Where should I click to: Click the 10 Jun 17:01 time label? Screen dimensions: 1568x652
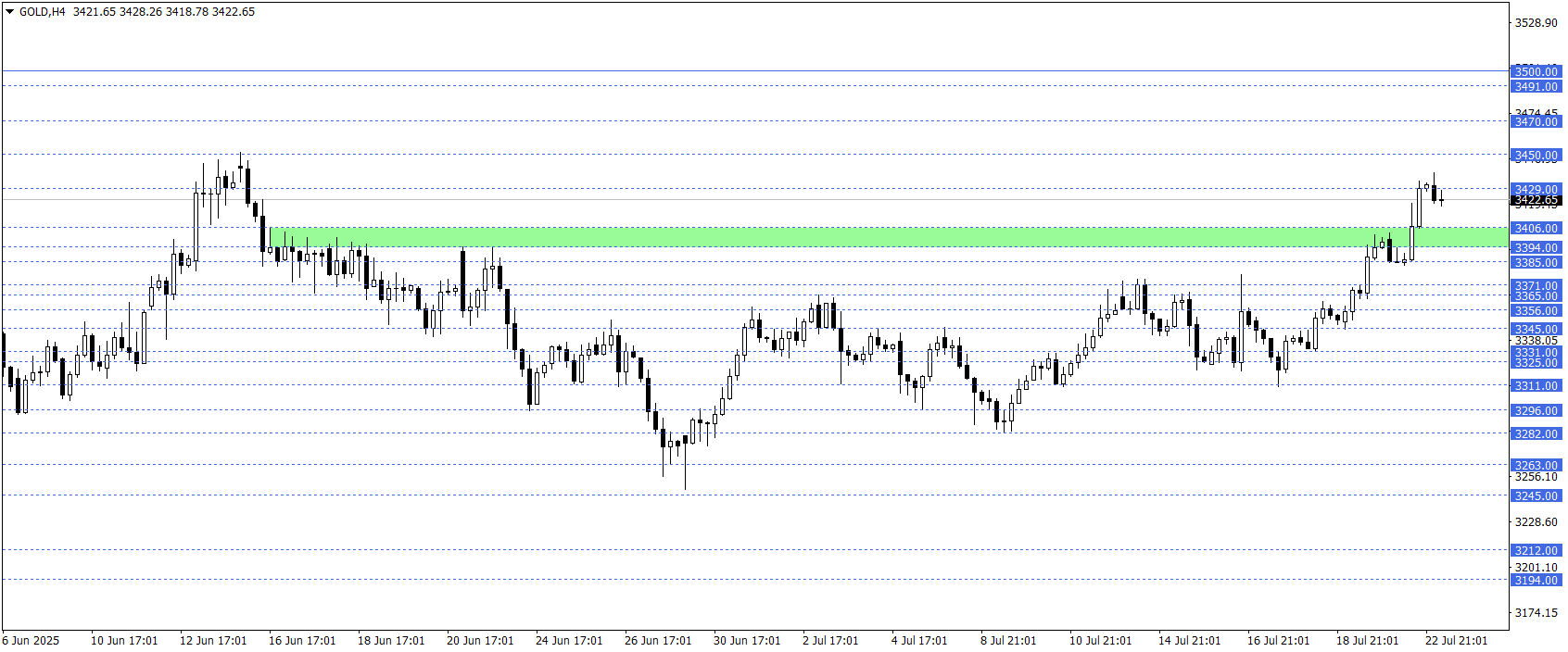click(x=124, y=641)
